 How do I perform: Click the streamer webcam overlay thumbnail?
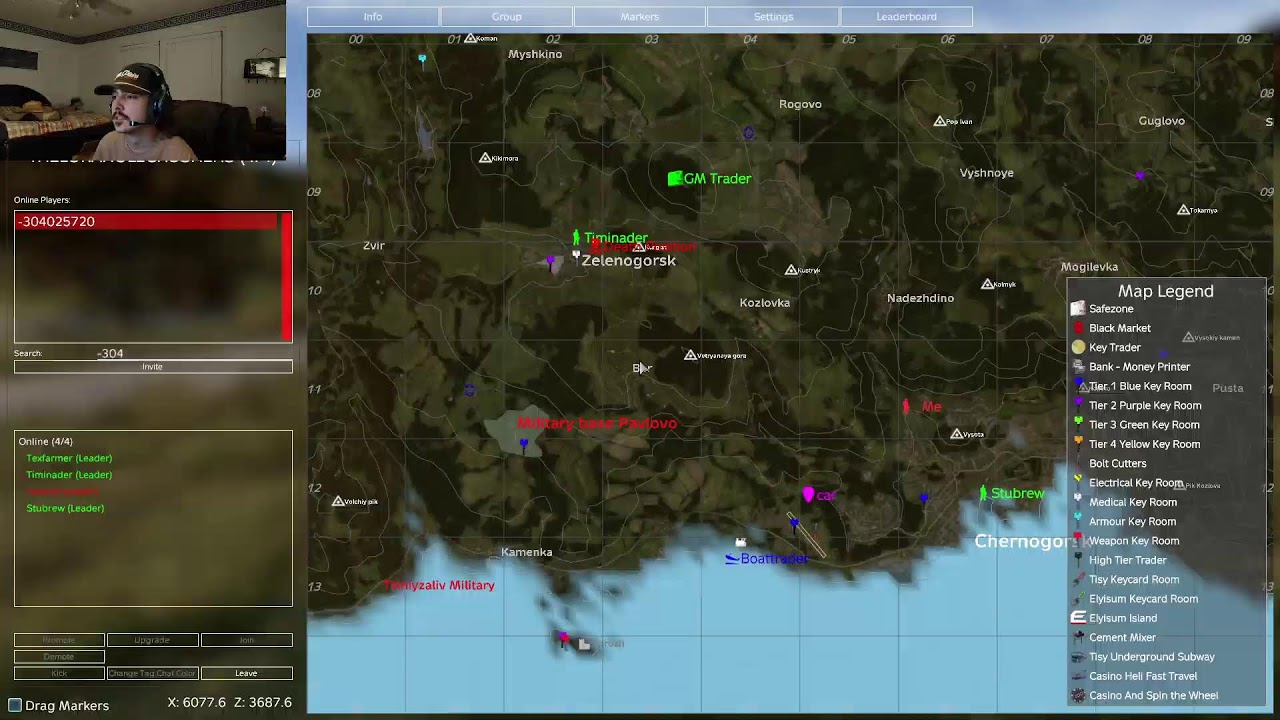(x=143, y=80)
